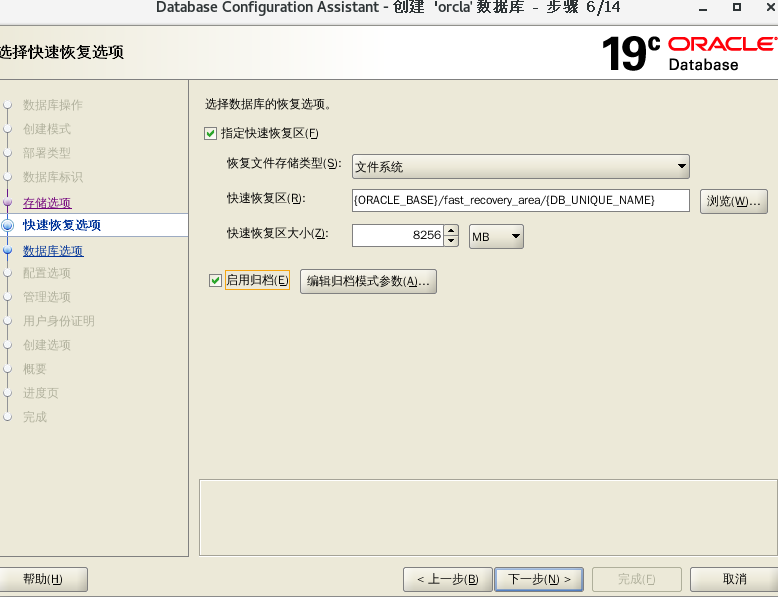Click the 用户身份证明 step label
The width and height of the screenshot is (778, 597).
[x=59, y=321]
